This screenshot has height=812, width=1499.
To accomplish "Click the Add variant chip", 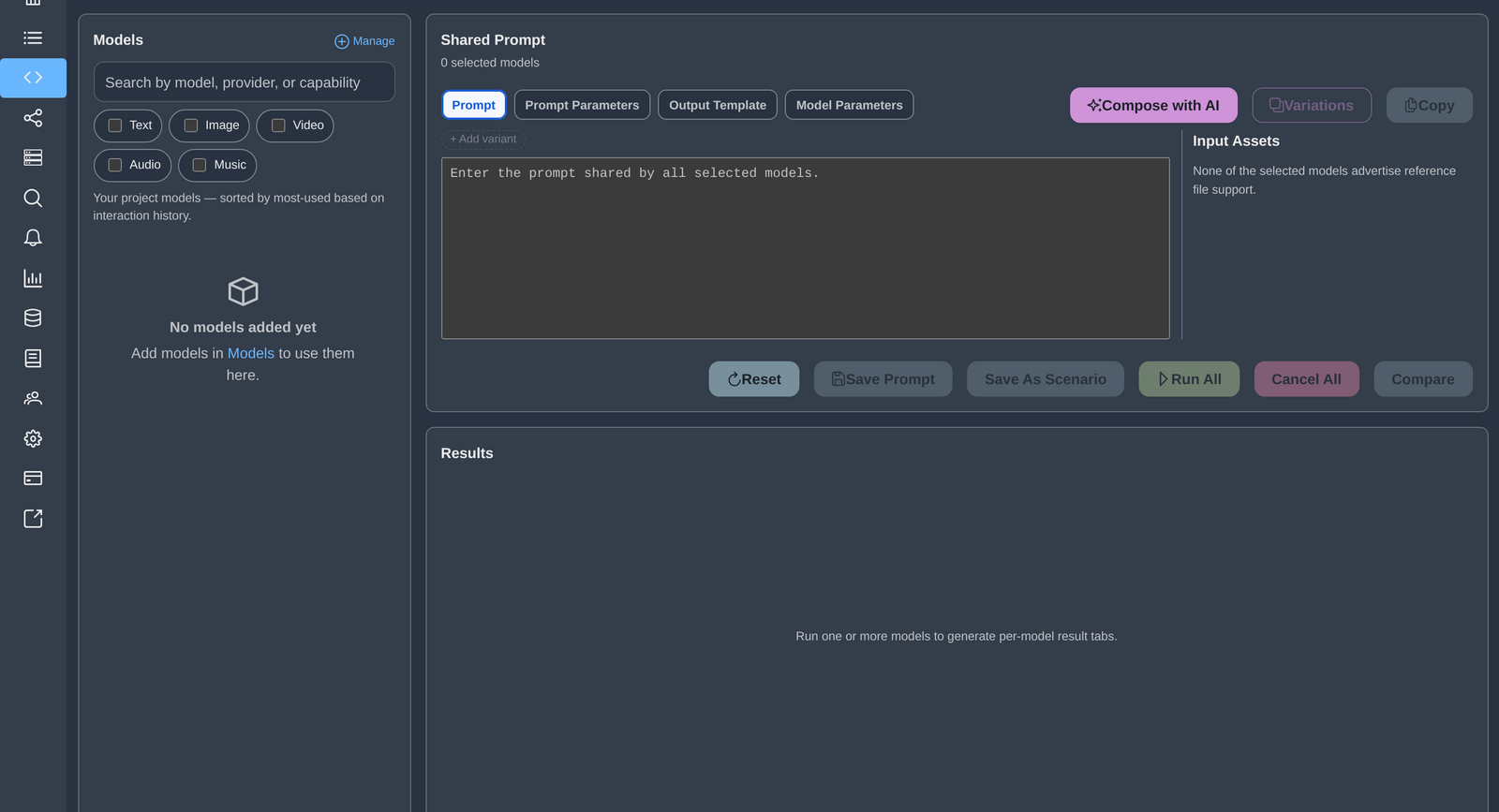I will [x=483, y=139].
